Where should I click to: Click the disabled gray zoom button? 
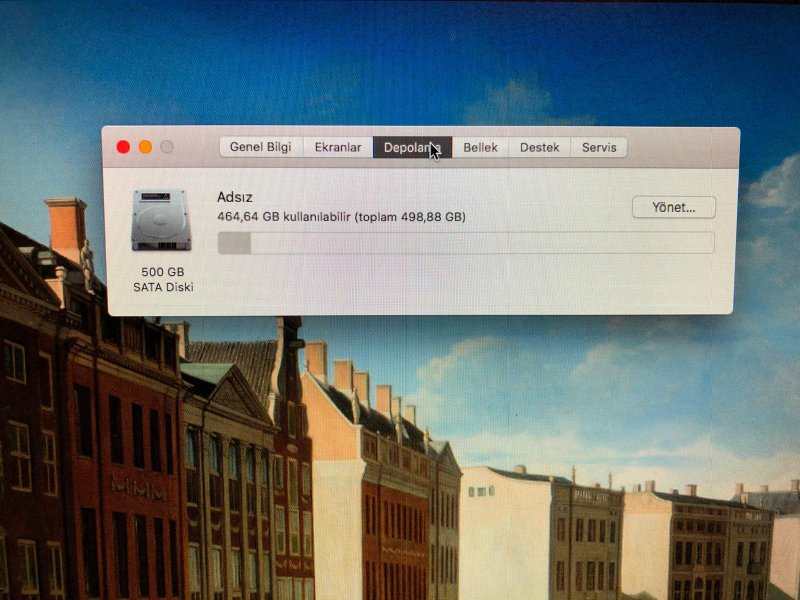[x=167, y=147]
